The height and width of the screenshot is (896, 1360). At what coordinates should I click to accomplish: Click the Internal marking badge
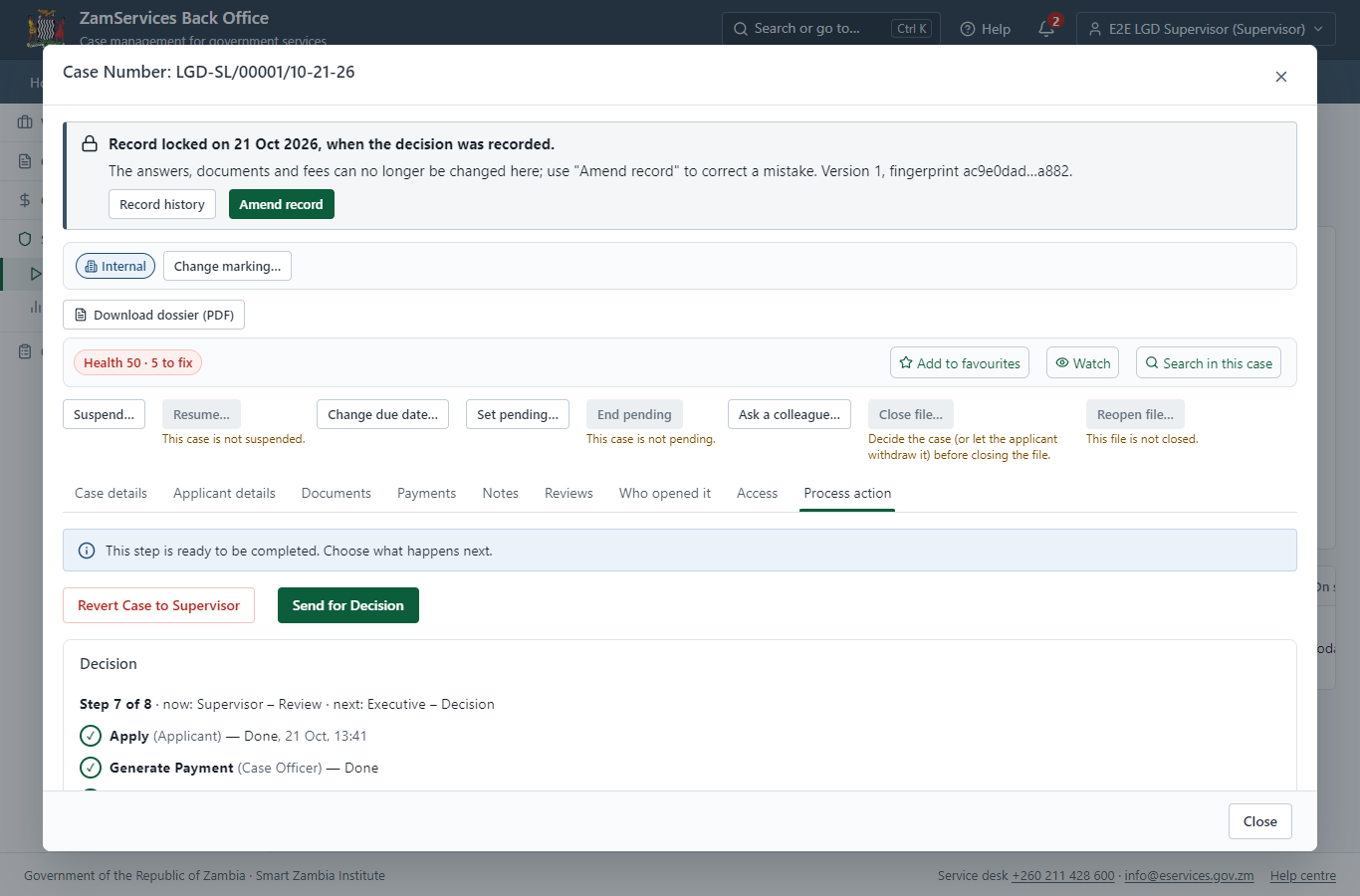(x=115, y=266)
